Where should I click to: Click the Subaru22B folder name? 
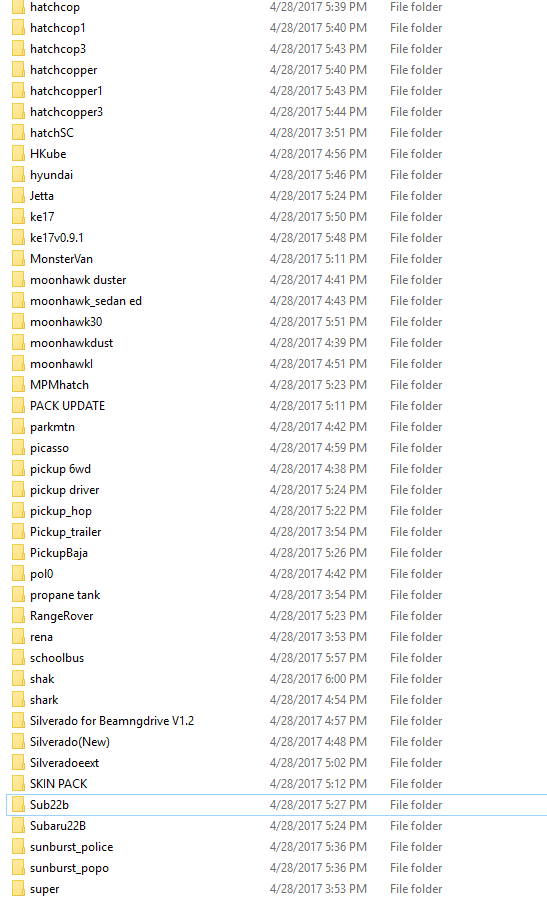(58, 826)
